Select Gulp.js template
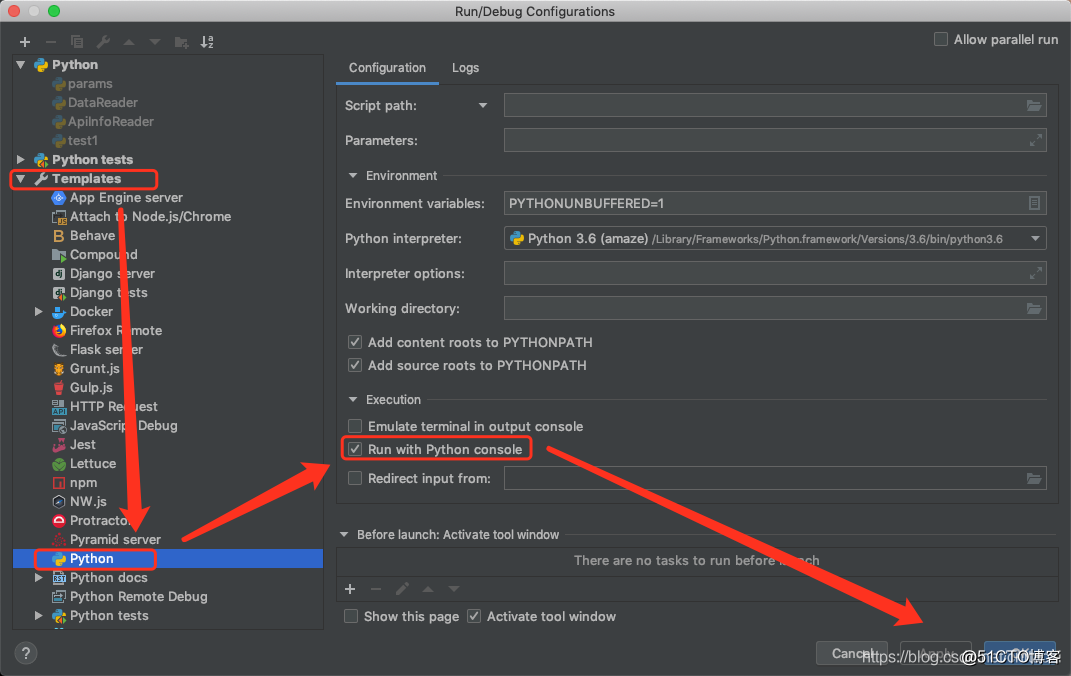1071x676 pixels. (x=91, y=388)
